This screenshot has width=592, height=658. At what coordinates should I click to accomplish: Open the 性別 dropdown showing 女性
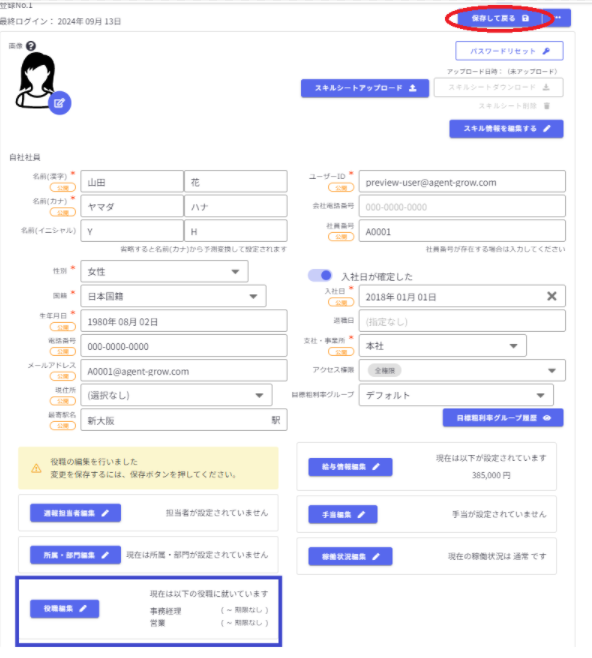(164, 272)
